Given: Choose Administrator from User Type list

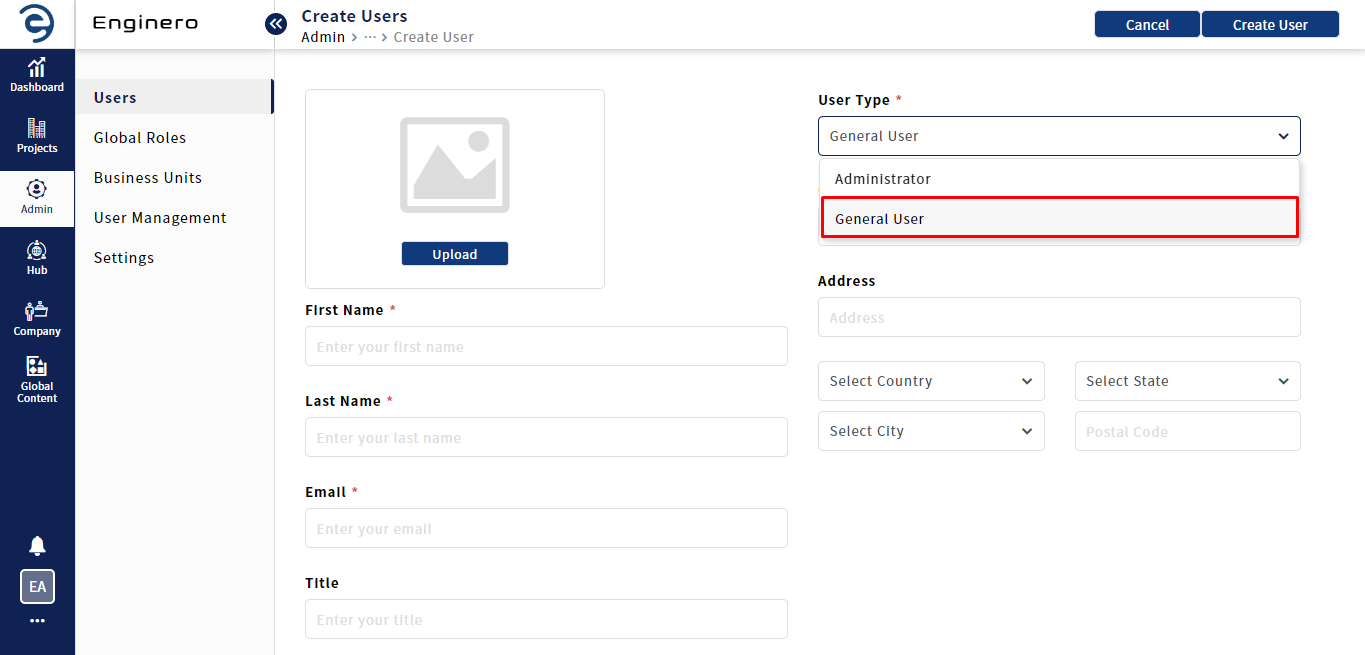Looking at the screenshot, I should pos(1059,179).
